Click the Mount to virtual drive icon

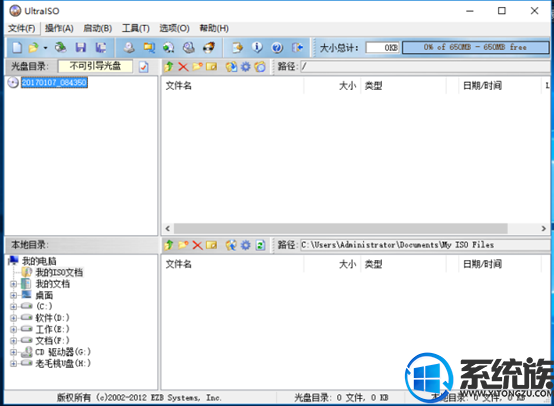coord(189,47)
